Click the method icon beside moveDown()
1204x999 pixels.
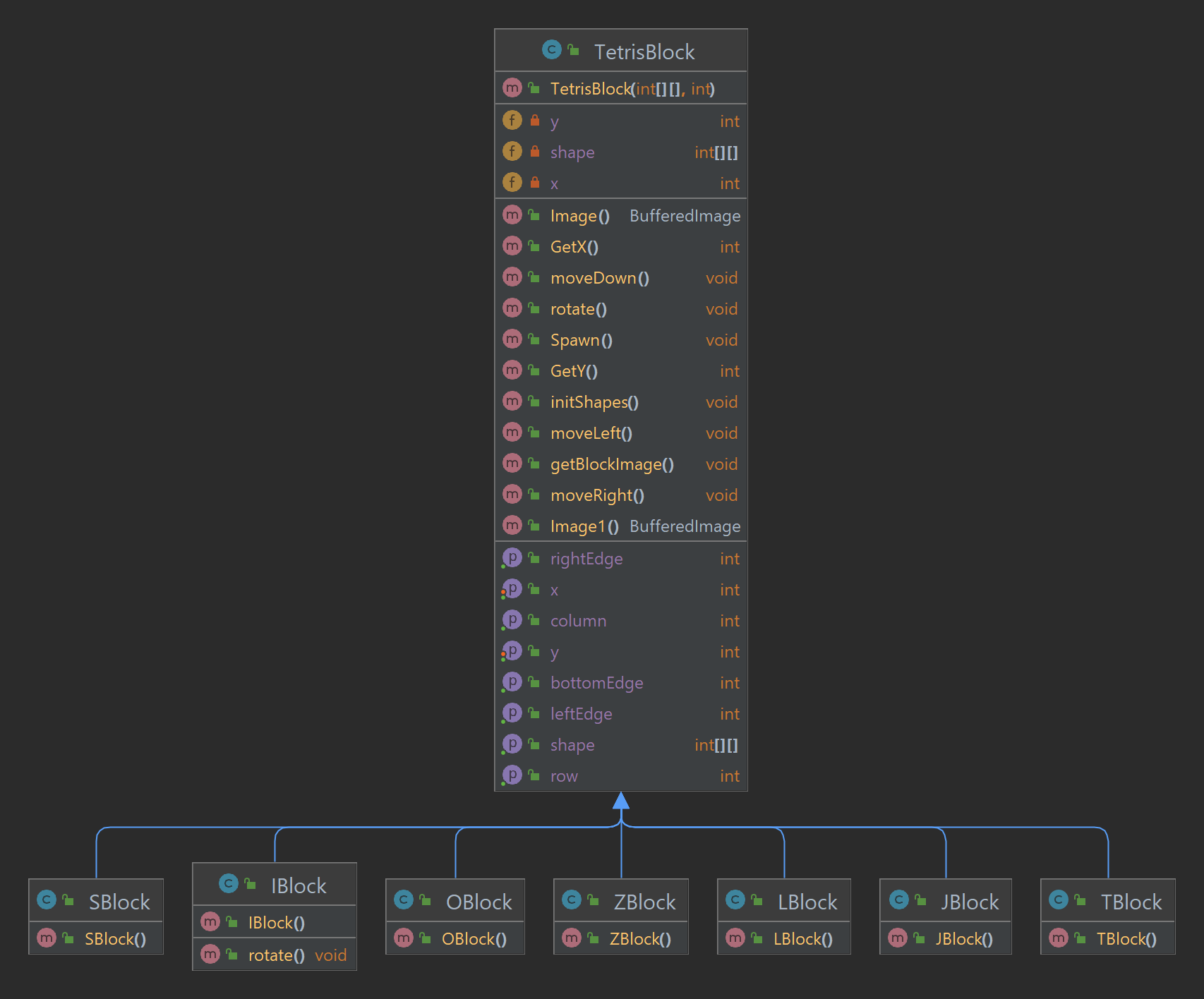tap(512, 277)
